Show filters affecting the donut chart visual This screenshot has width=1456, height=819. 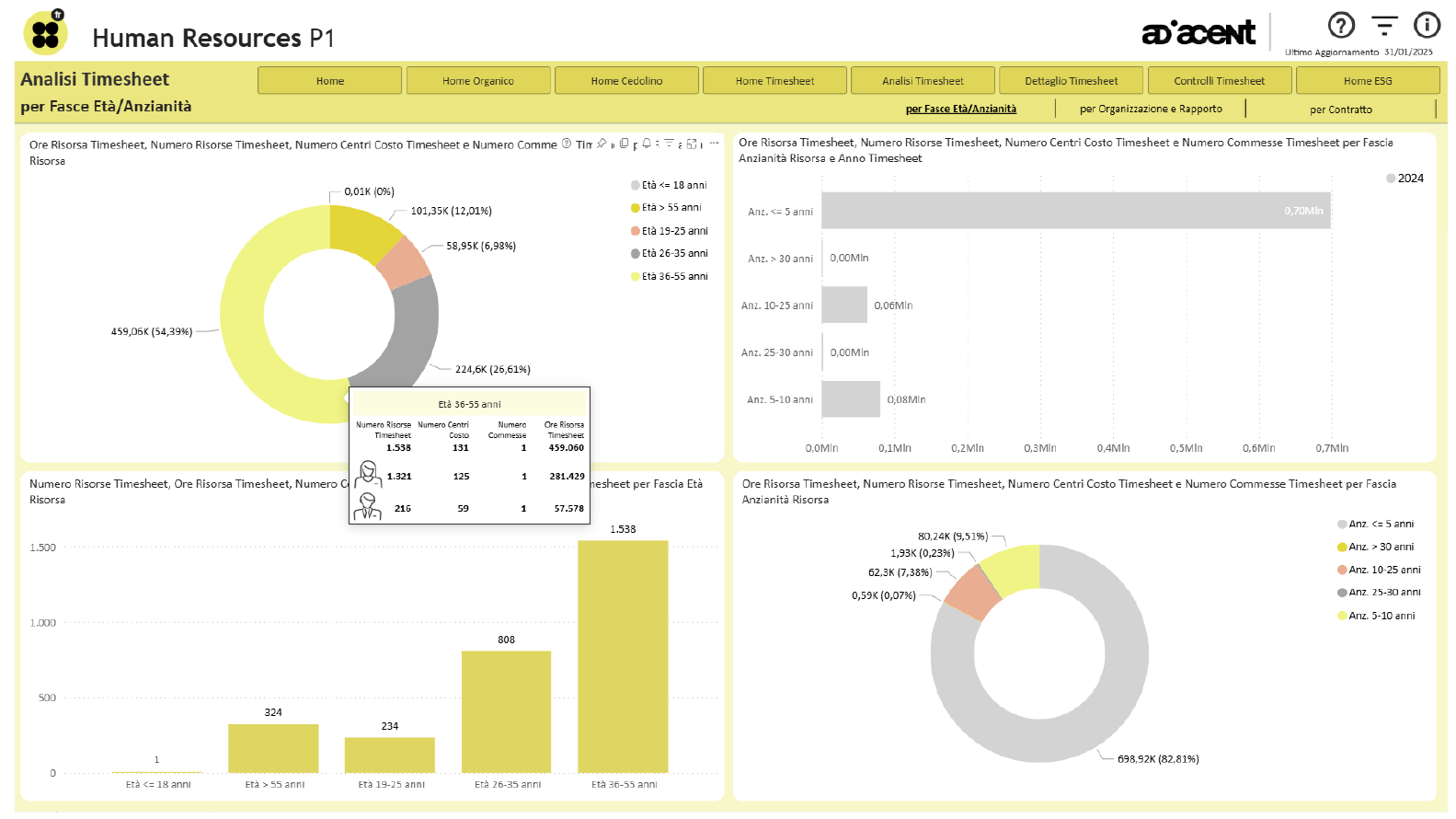670,144
